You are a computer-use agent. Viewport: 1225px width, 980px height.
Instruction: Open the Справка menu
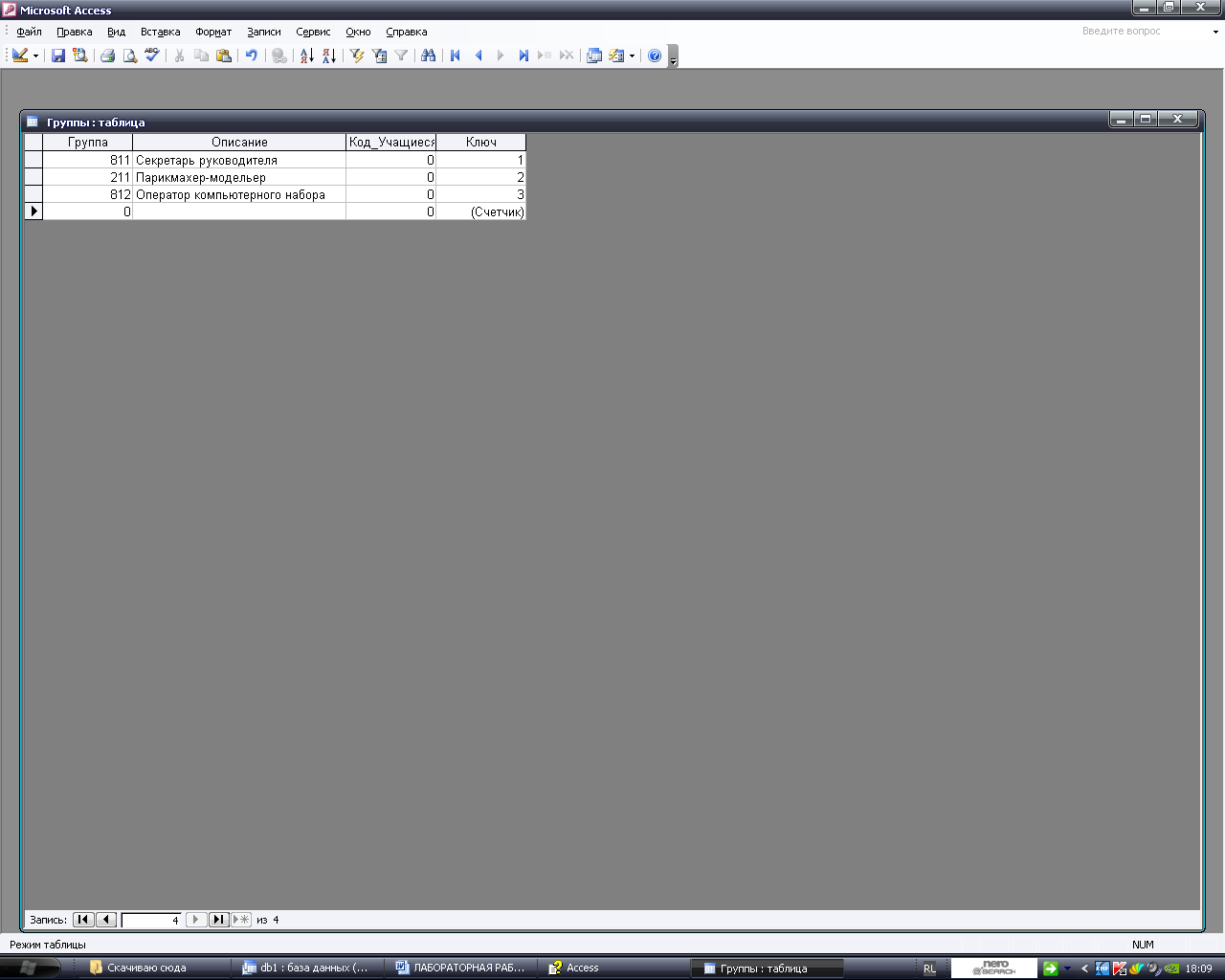[407, 32]
